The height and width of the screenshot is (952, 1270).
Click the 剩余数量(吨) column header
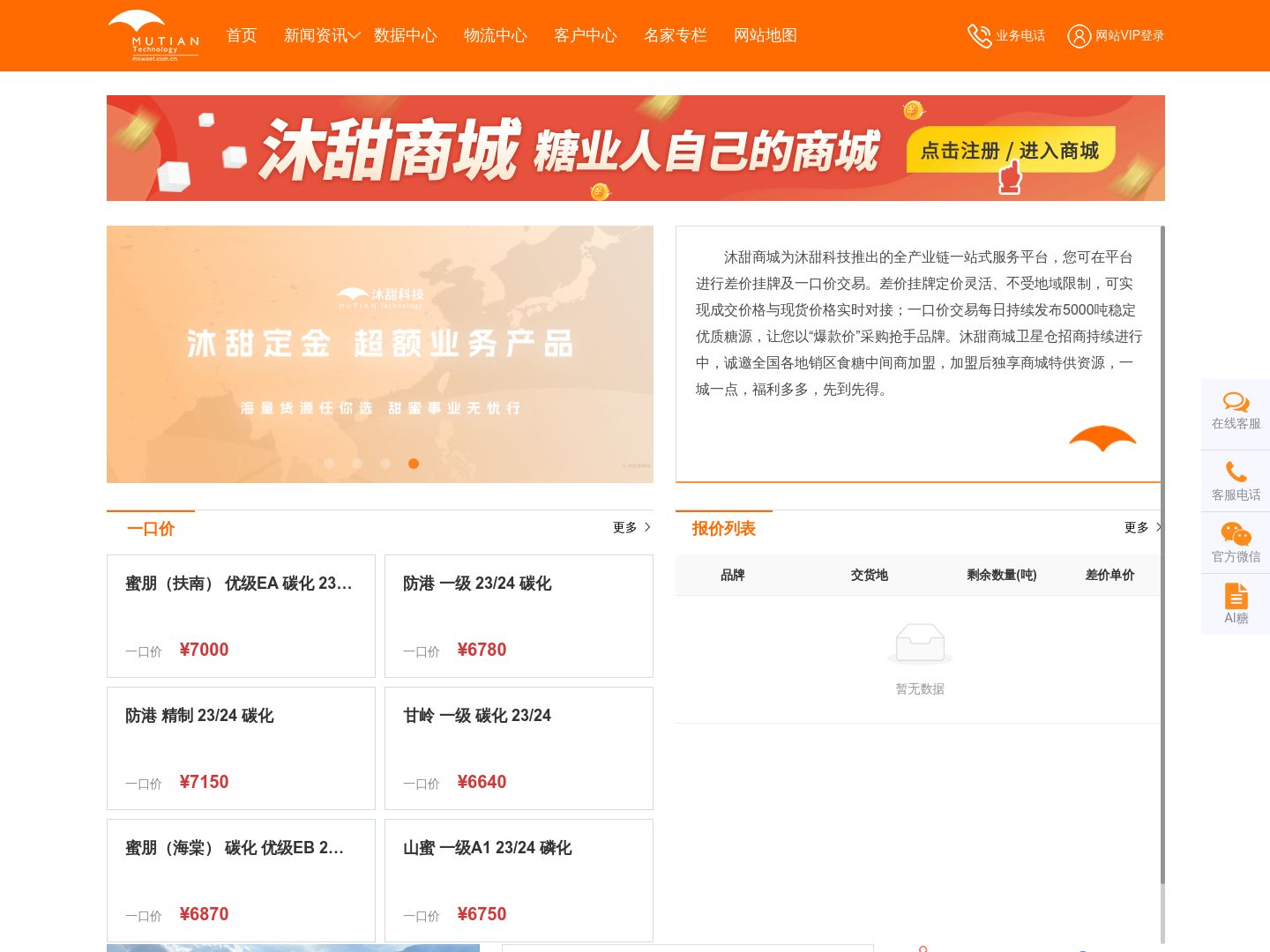tap(1002, 575)
